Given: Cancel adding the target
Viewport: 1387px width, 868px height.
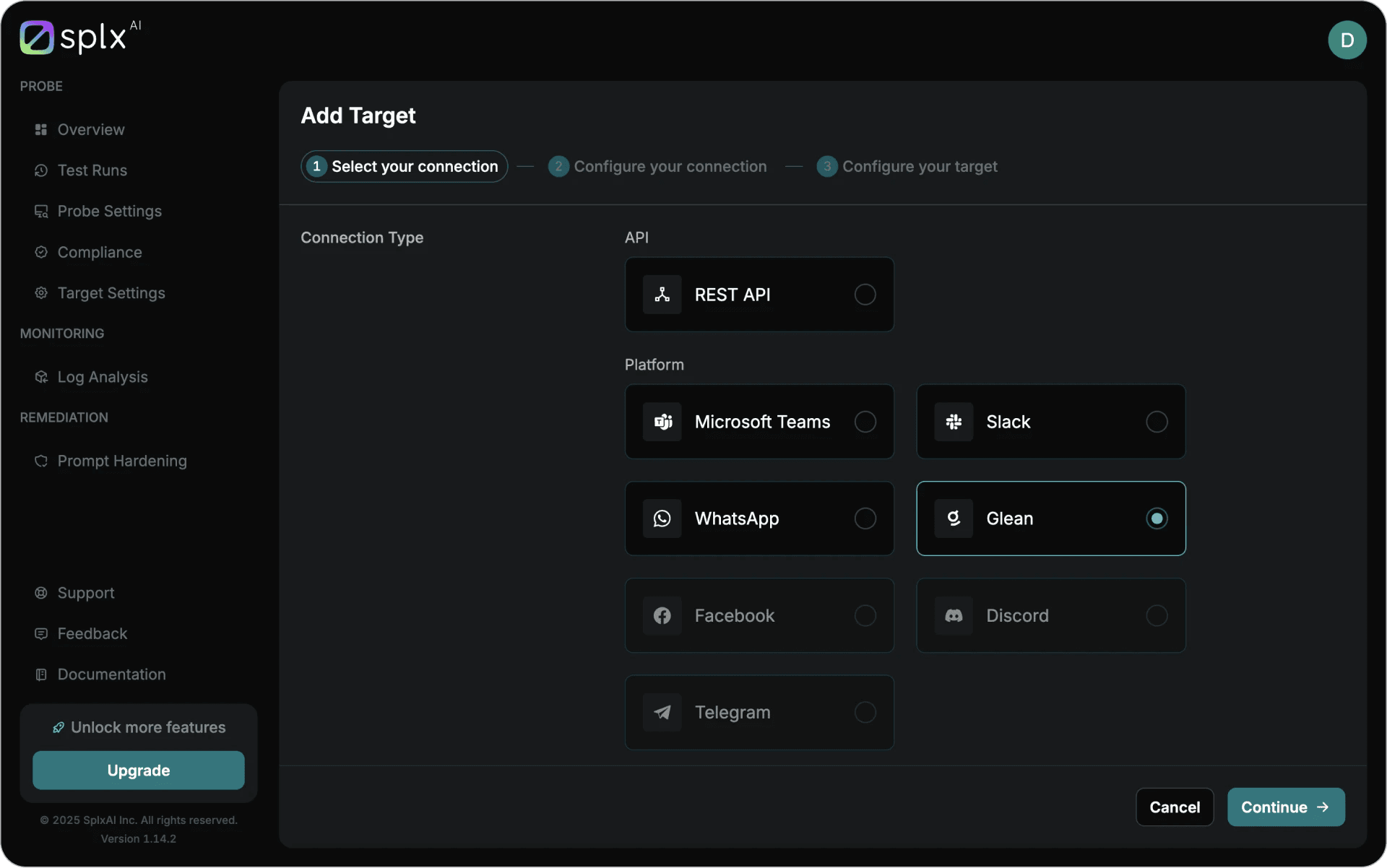Looking at the screenshot, I should point(1175,807).
